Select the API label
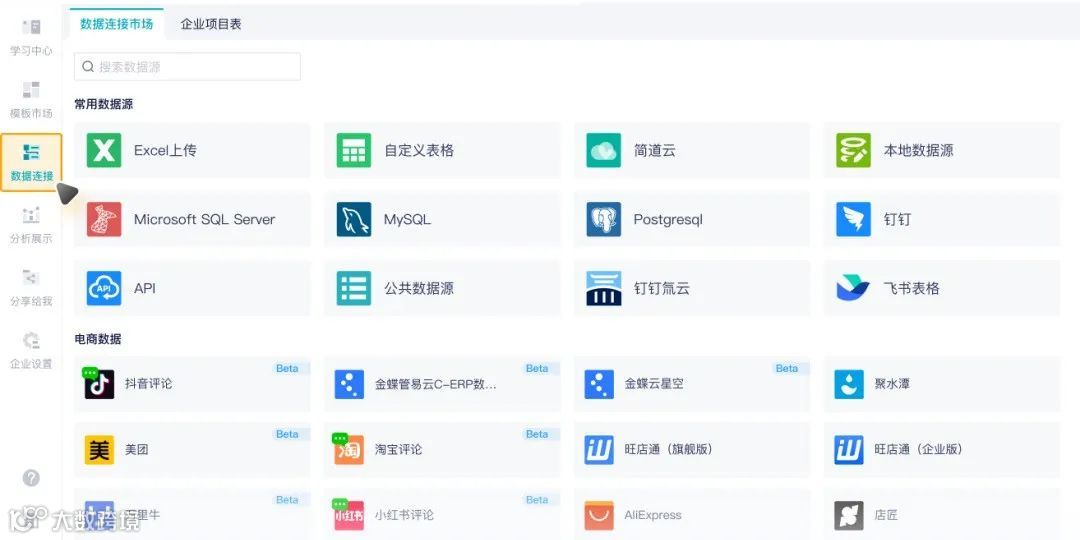 tap(145, 288)
